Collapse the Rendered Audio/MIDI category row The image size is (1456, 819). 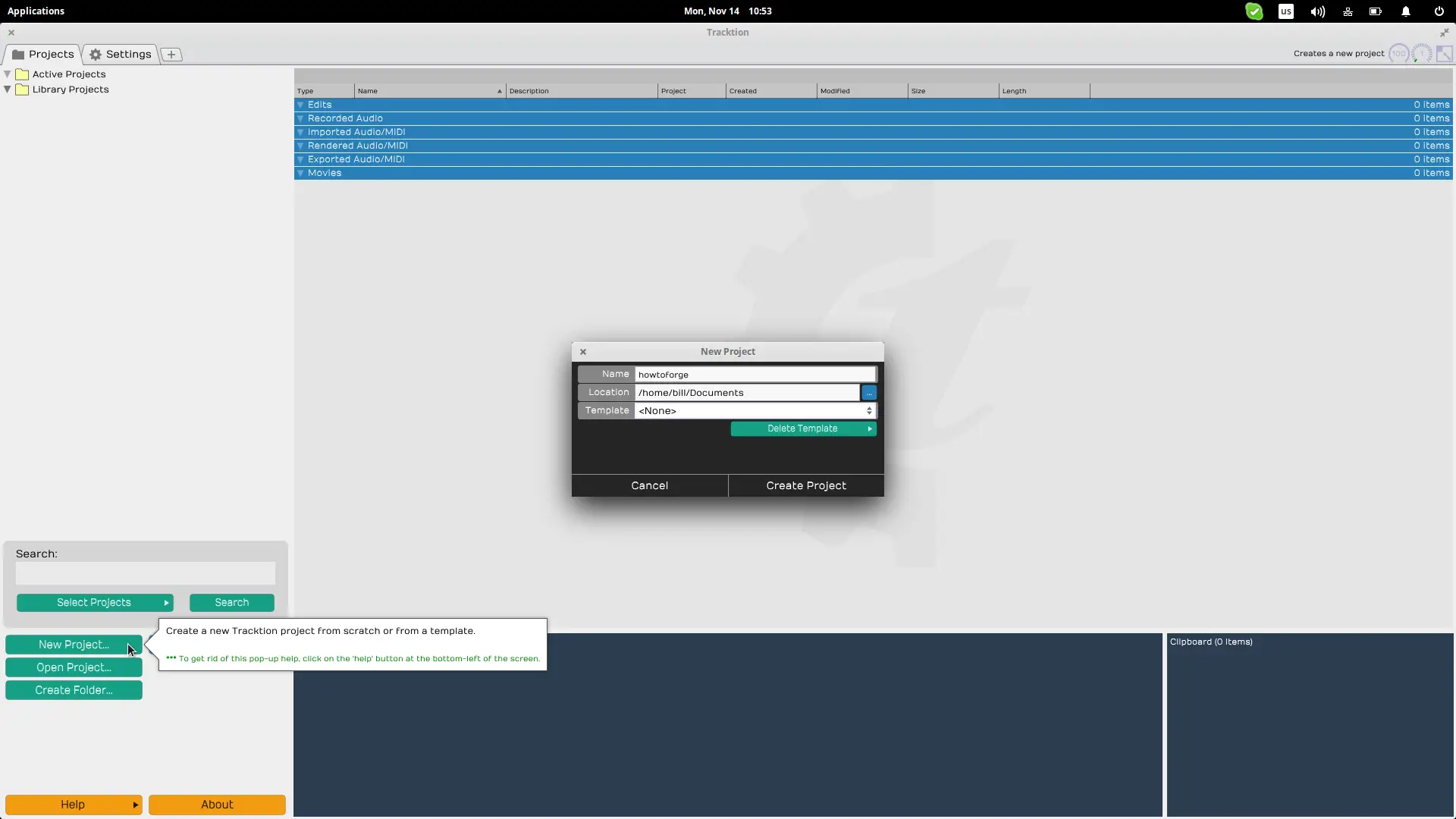300,146
